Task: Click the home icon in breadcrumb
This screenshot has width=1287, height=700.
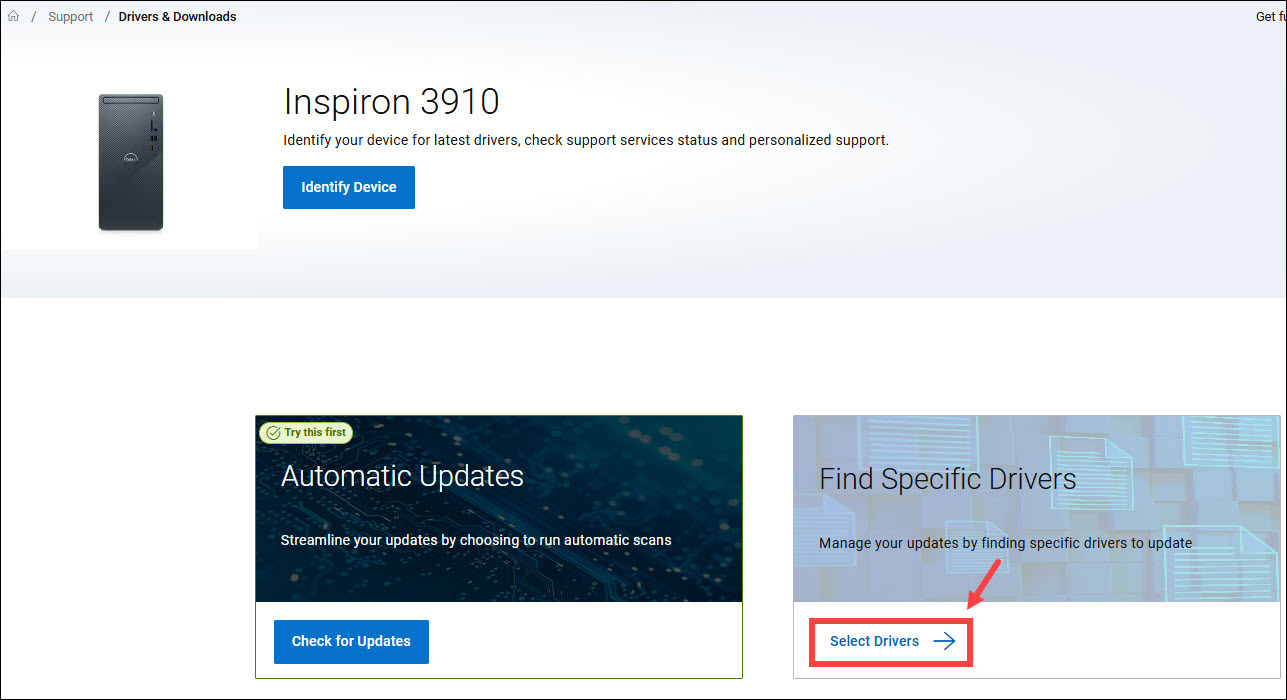Action: [x=13, y=17]
